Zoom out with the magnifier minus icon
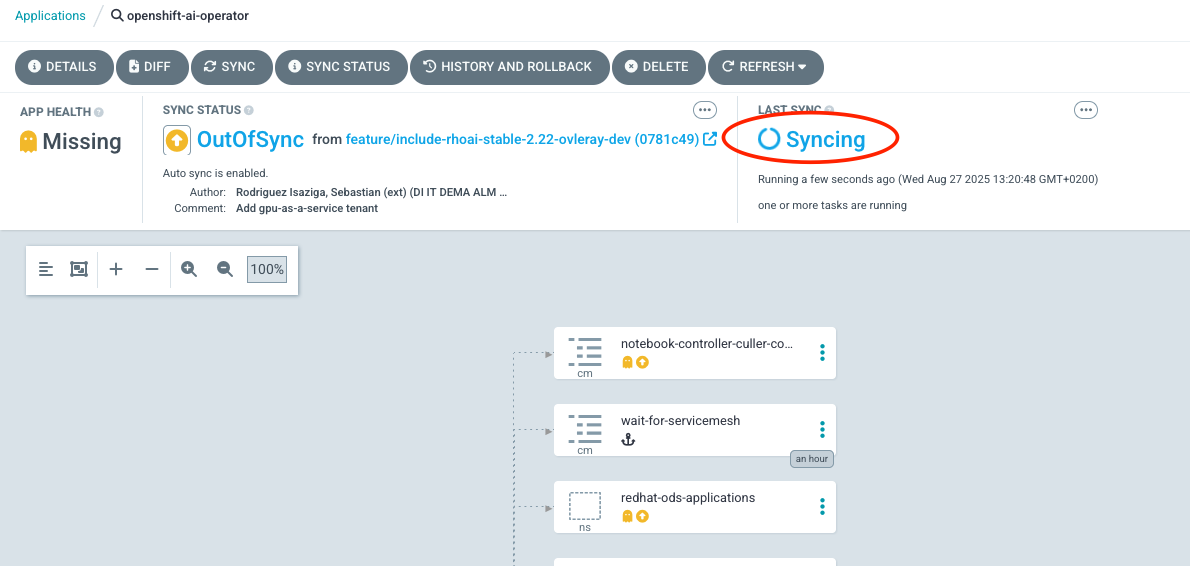Image resolution: width=1190 pixels, height=566 pixels. (225, 269)
